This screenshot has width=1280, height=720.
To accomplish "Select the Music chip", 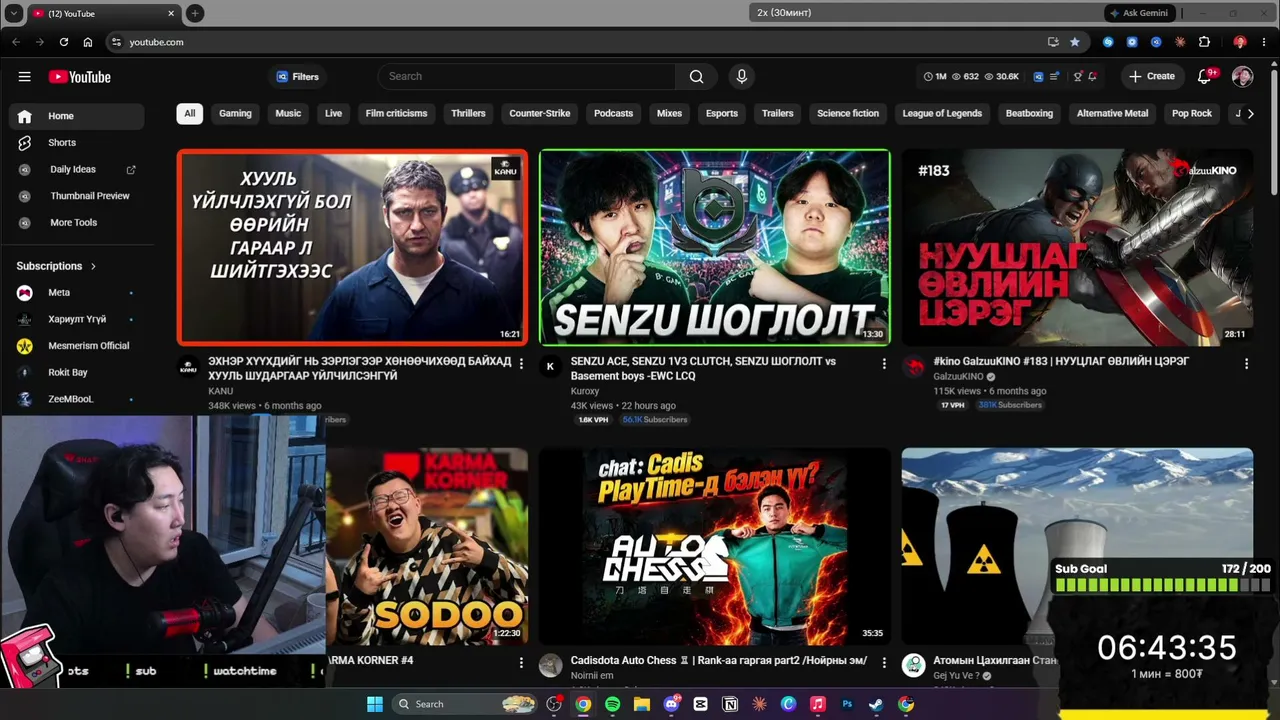I will (288, 113).
